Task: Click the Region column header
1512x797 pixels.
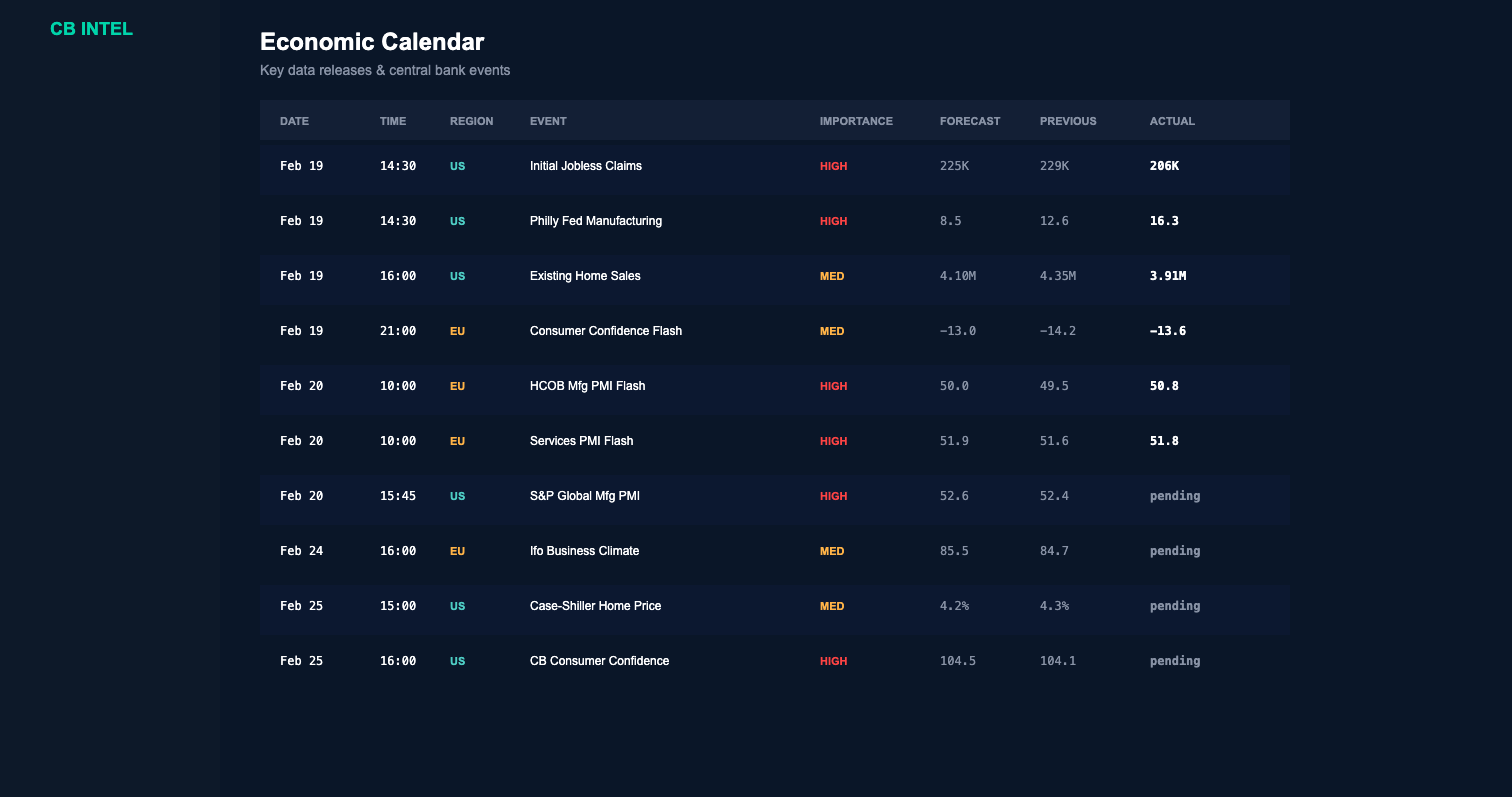Action: click(471, 121)
